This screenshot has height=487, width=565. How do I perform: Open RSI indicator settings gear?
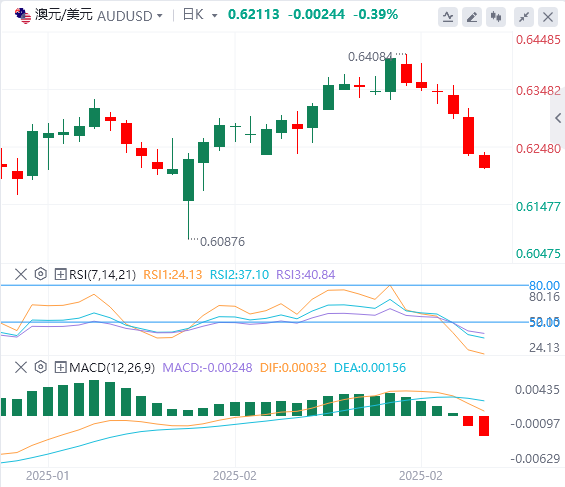point(41,274)
